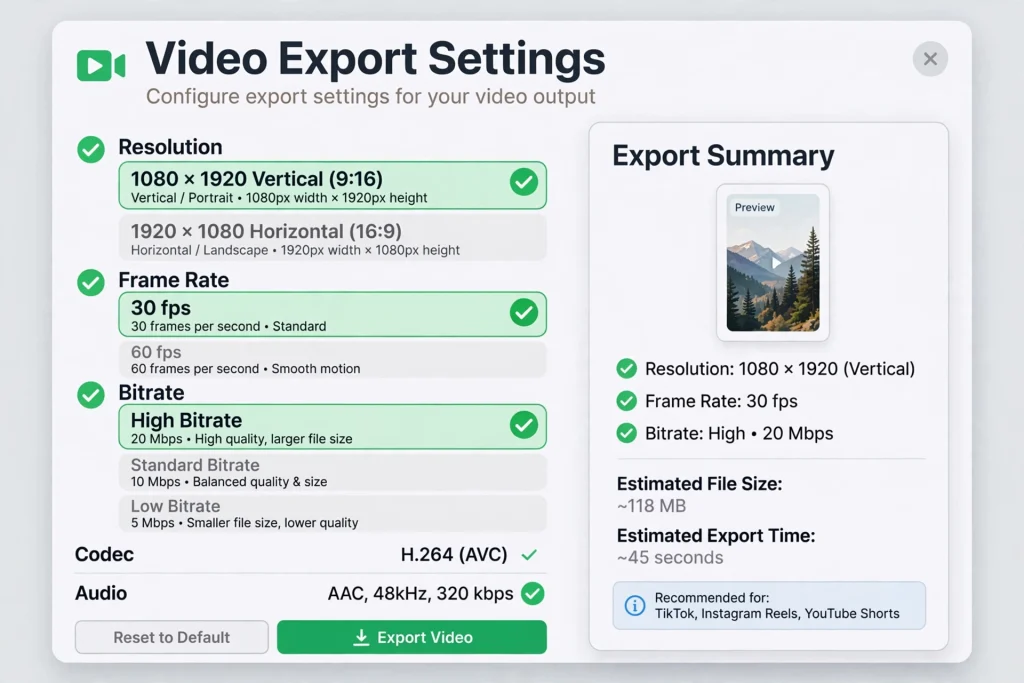The height and width of the screenshot is (683, 1024).
Task: Open the Audio AAC, 48kHz, 320 kbps setting
Action: tap(310, 593)
